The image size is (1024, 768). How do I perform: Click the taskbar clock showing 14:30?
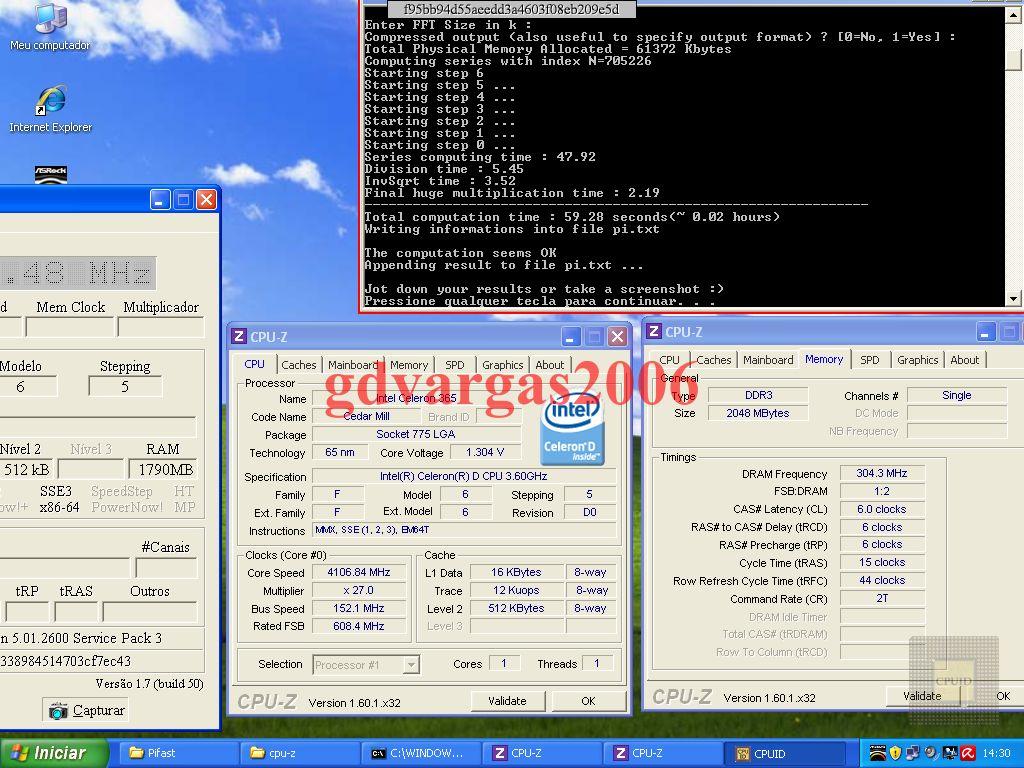click(x=997, y=754)
